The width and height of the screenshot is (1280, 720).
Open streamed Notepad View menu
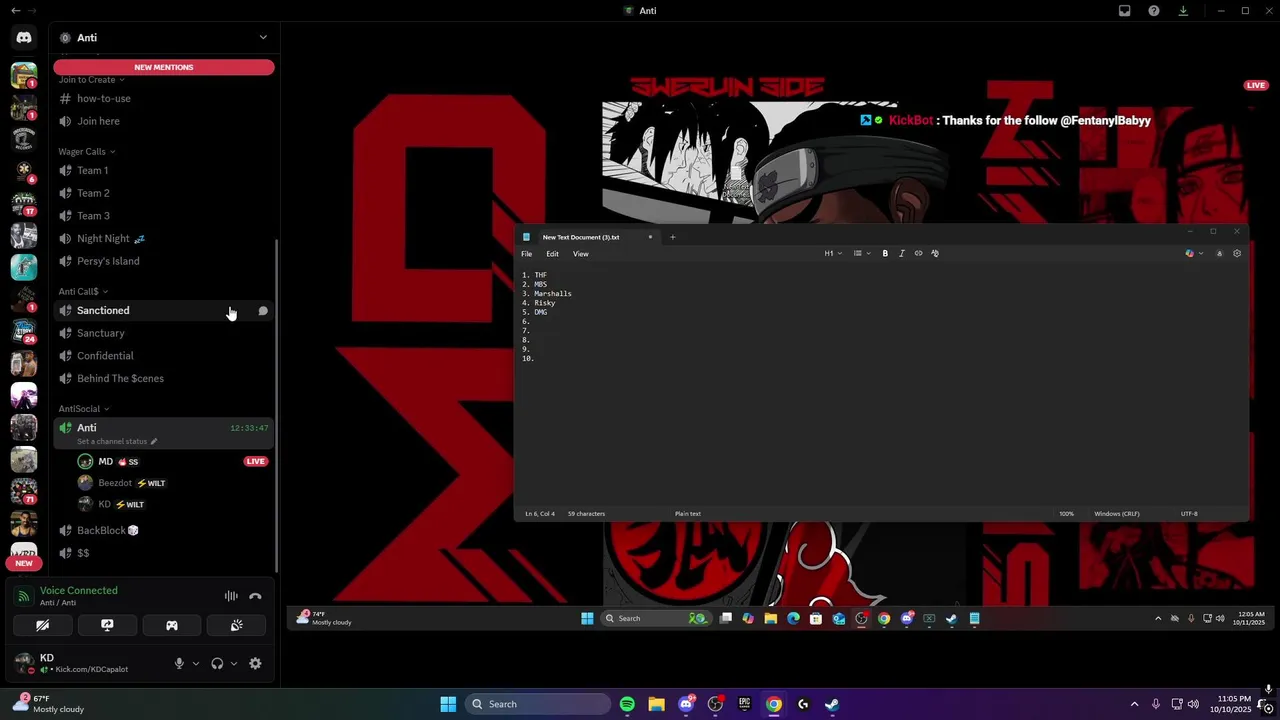(x=580, y=254)
